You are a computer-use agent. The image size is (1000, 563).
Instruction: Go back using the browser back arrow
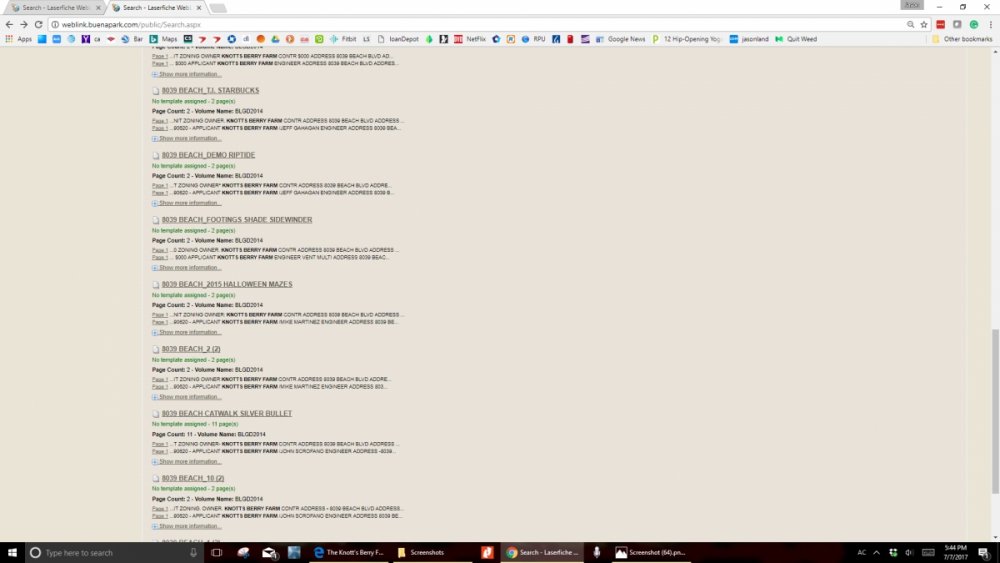9,24
